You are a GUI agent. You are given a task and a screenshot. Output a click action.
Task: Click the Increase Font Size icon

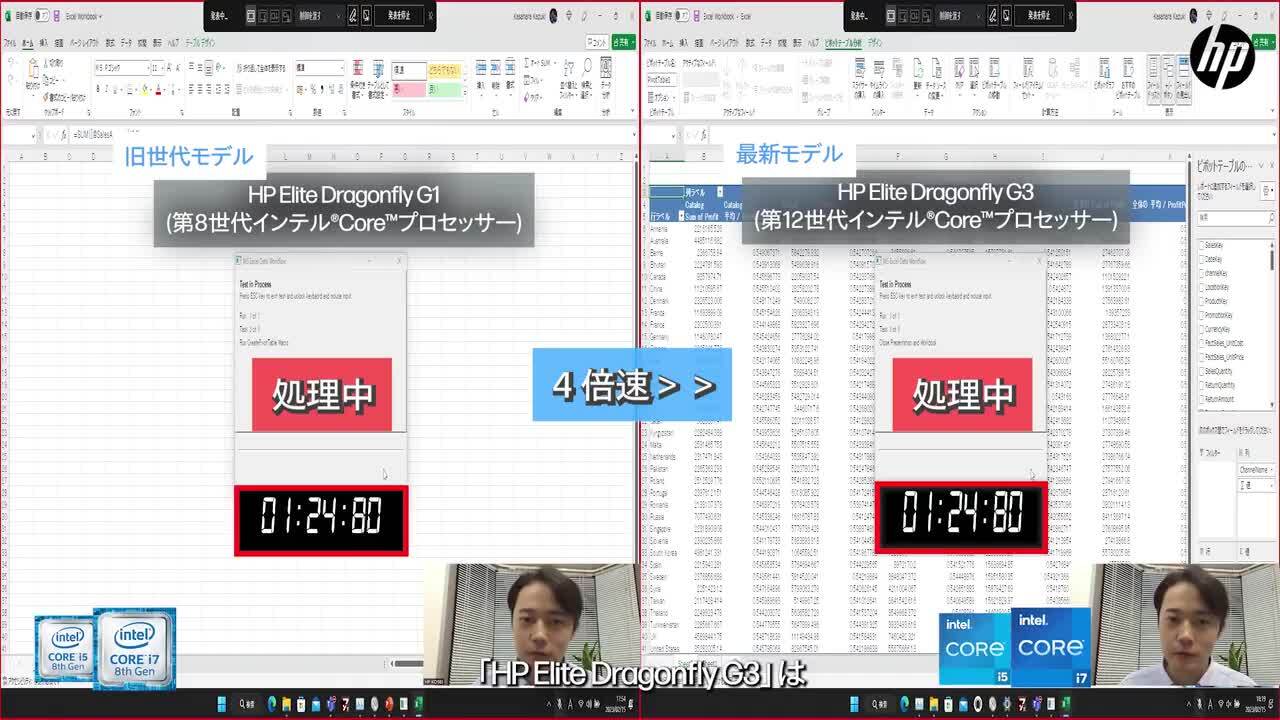[x=169, y=67]
